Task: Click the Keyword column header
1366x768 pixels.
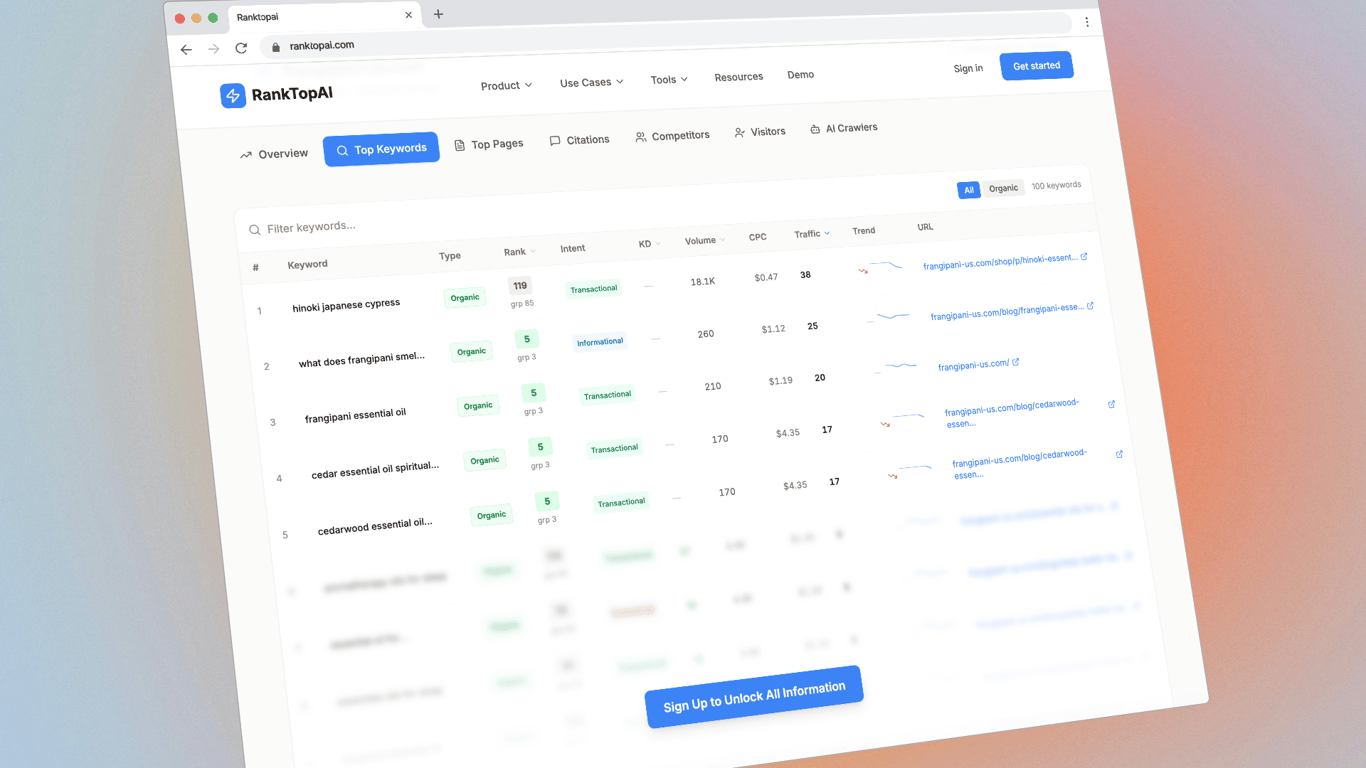Action: coord(307,265)
